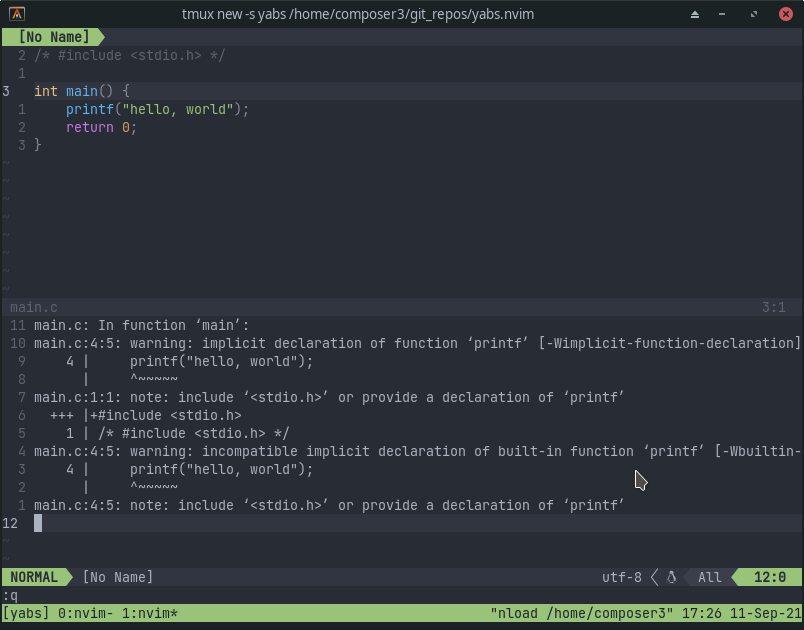
Task: Select the [No Name] buffer tab
Action: click(54, 37)
